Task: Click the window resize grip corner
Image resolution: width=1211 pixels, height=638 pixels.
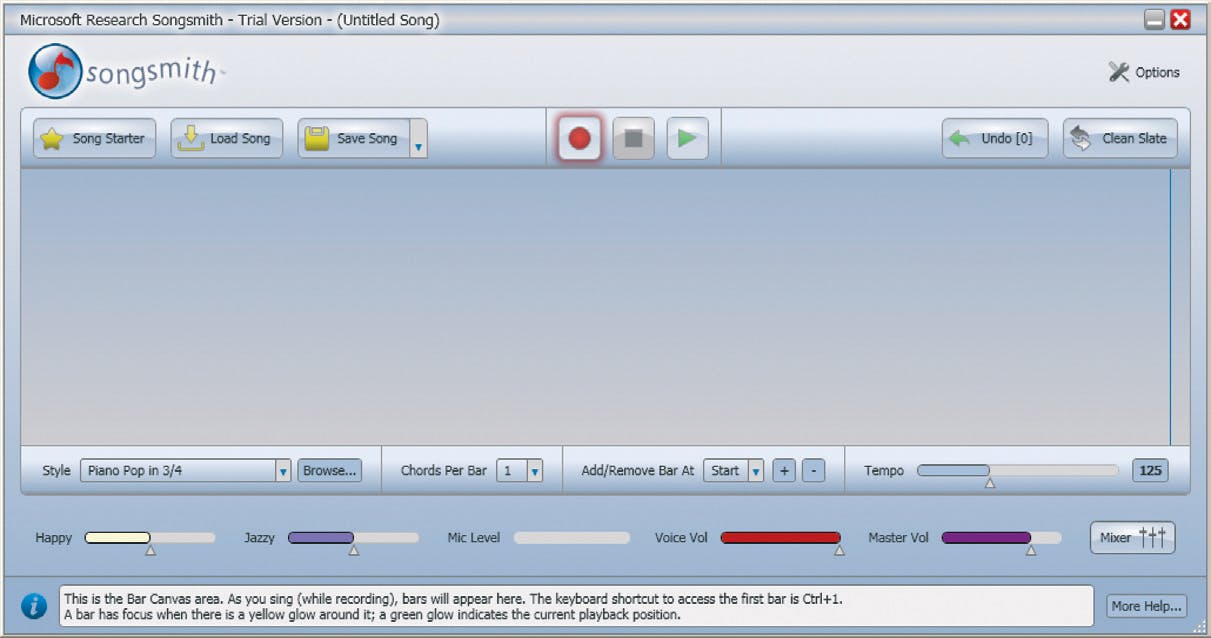Action: coord(1201,628)
